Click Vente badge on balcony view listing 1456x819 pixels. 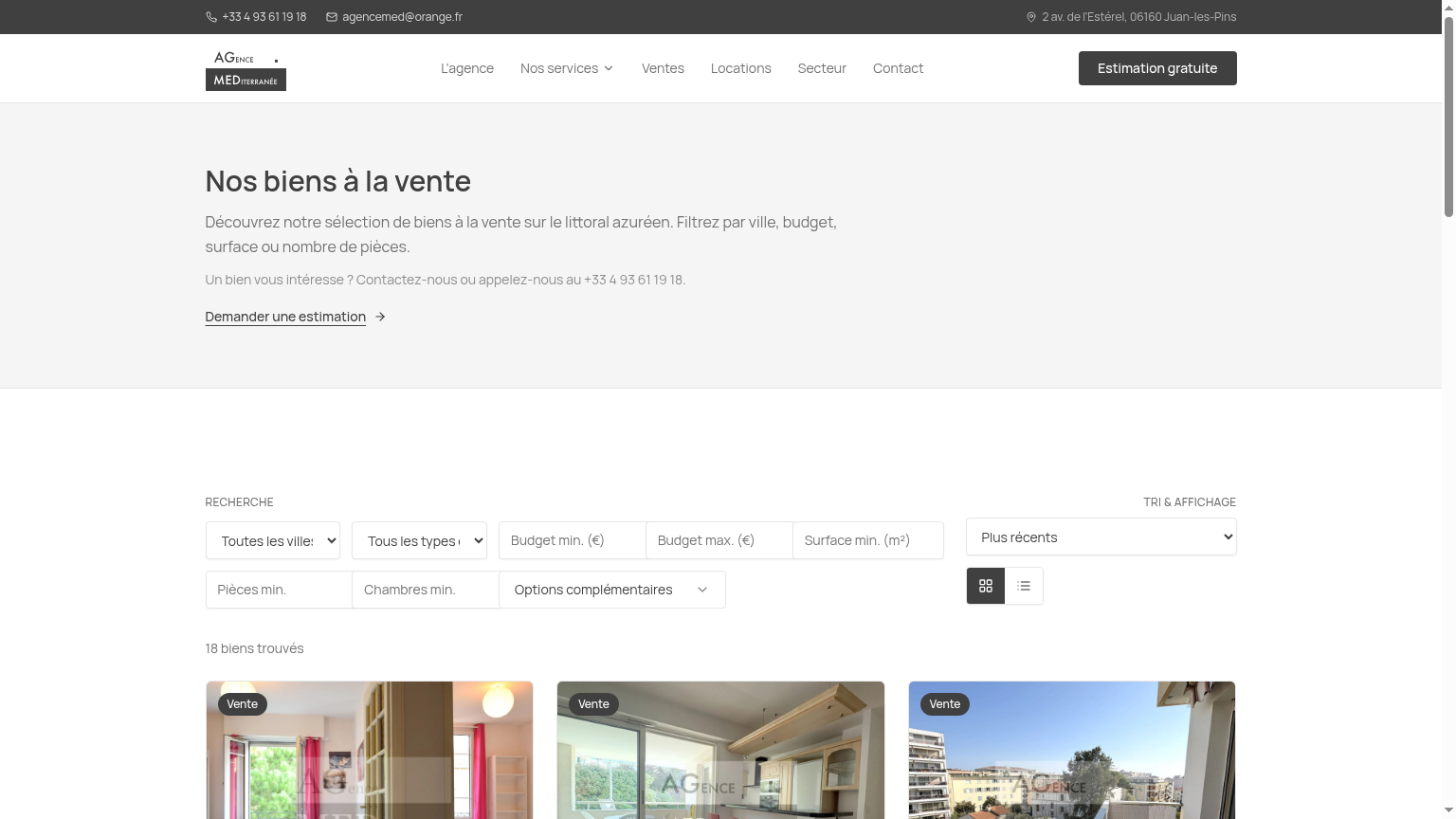tap(945, 704)
